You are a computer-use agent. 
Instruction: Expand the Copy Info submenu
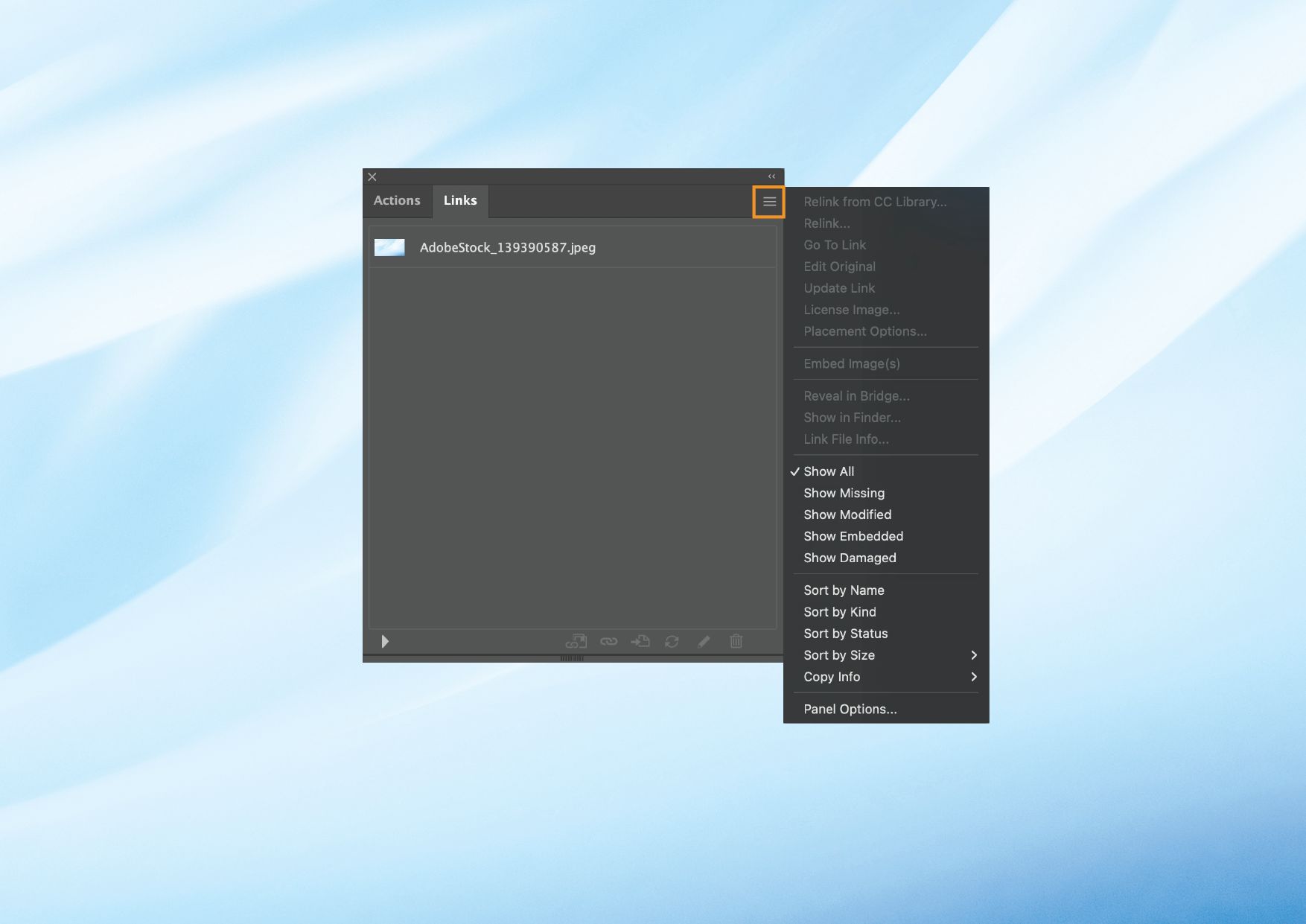click(x=886, y=677)
